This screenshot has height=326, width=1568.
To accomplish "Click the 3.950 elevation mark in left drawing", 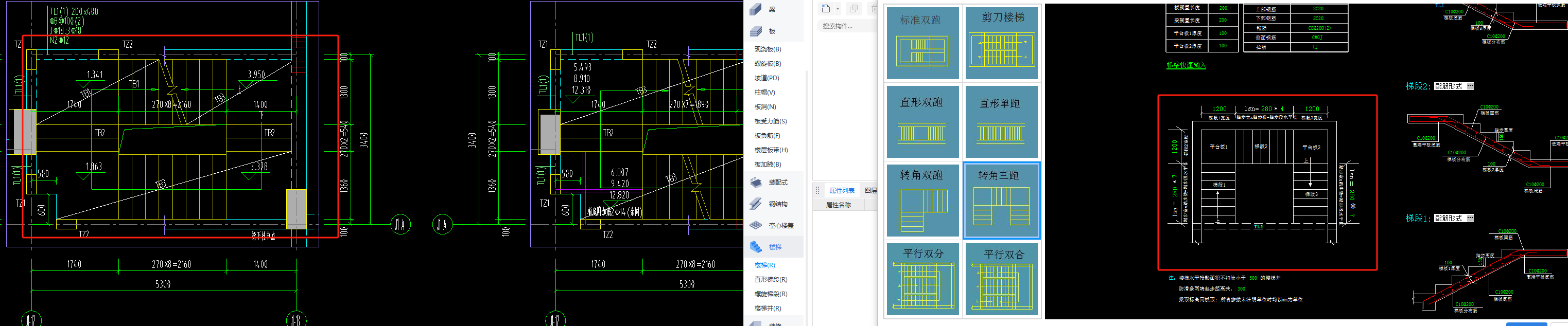I will (x=256, y=75).
